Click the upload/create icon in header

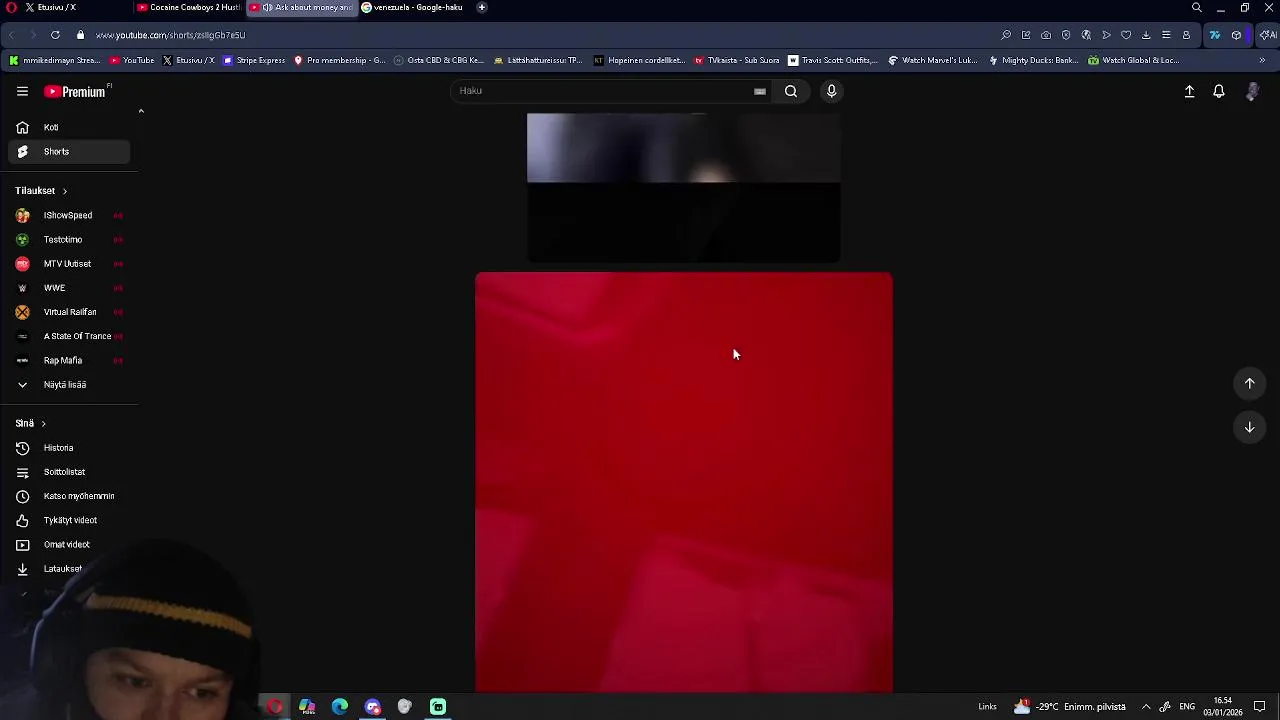pos(1189,91)
